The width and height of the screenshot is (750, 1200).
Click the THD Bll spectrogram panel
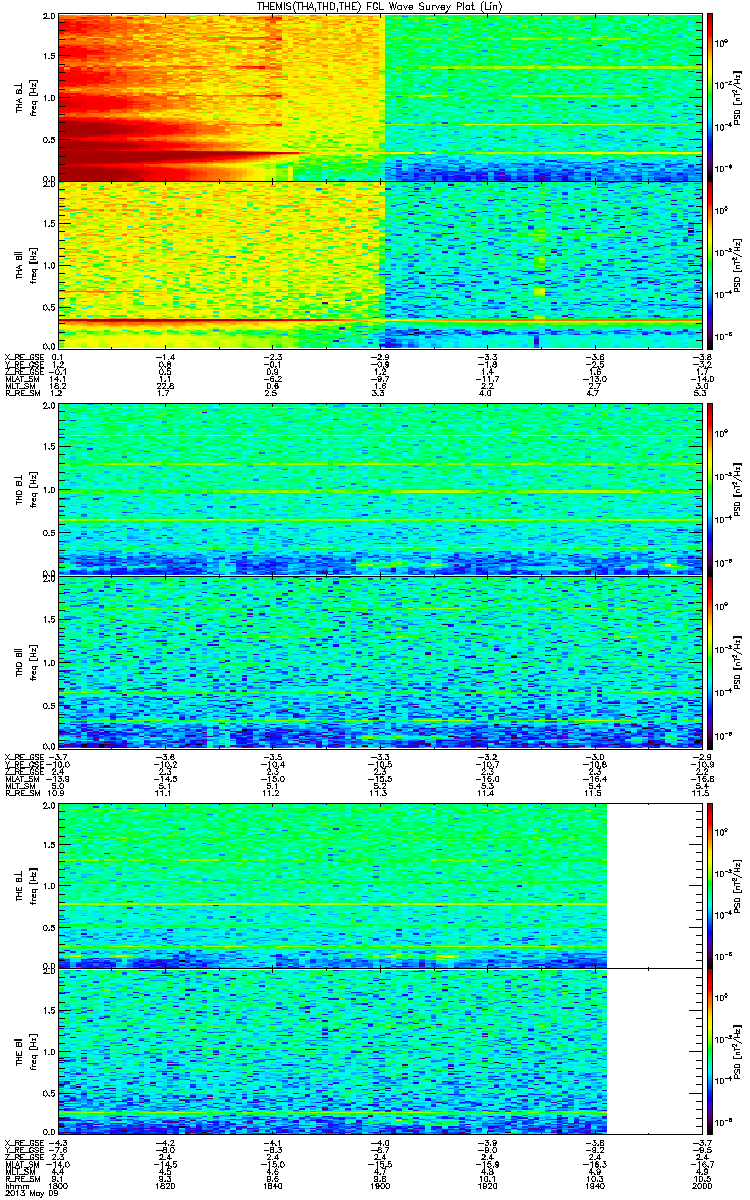(x=380, y=662)
